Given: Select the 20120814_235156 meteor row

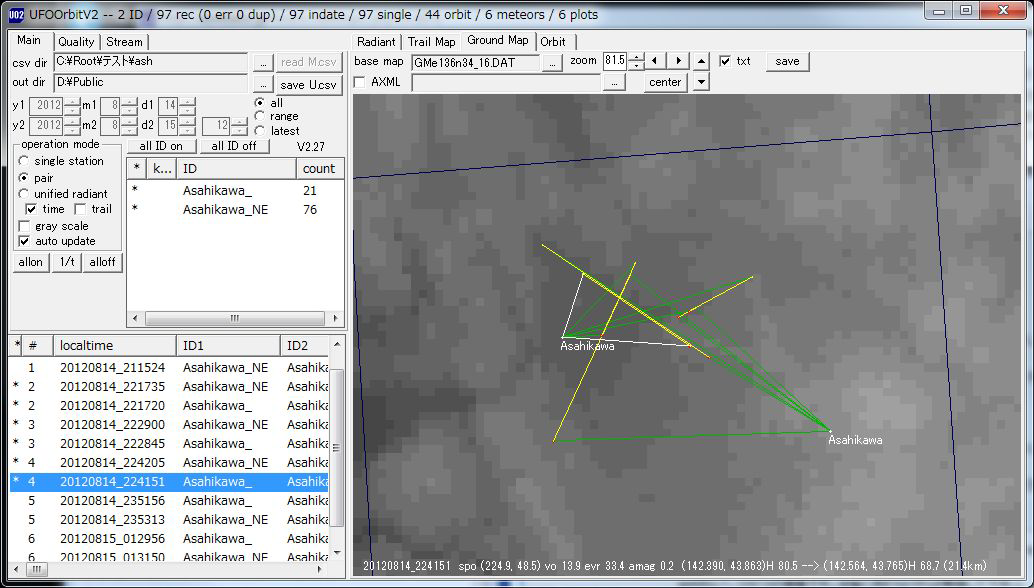Looking at the screenshot, I should point(112,501).
